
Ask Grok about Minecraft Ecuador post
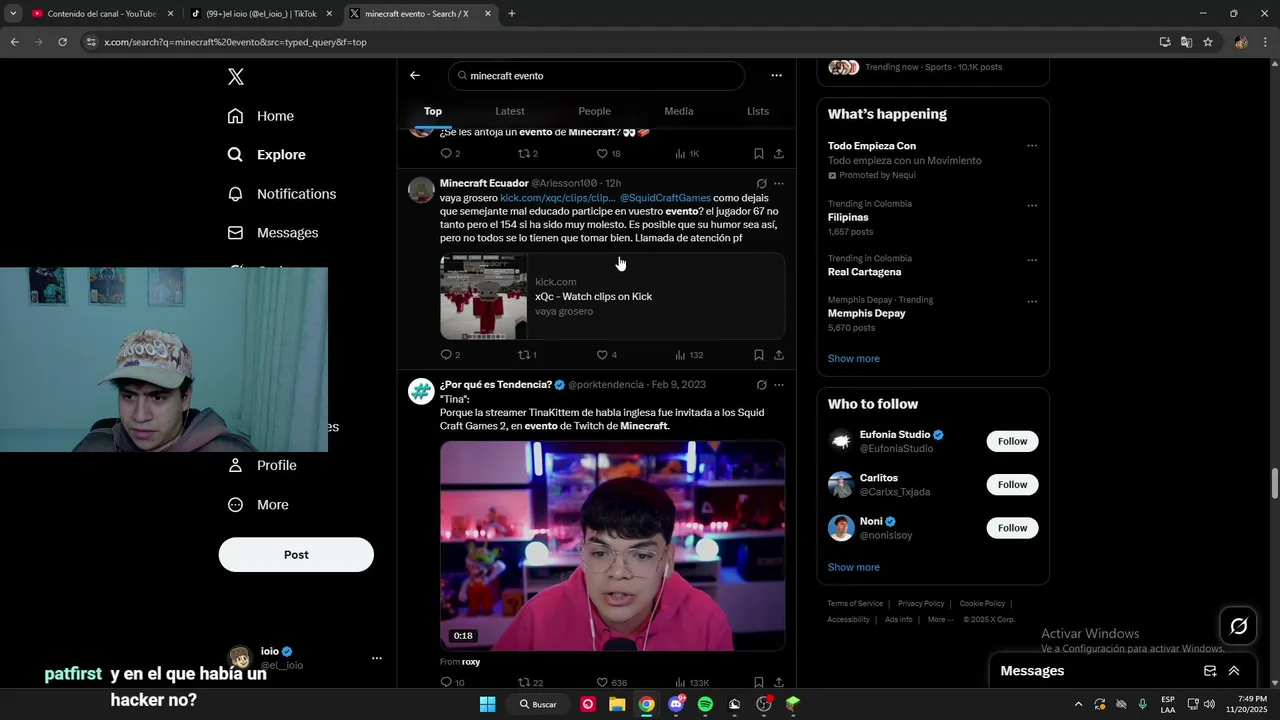[761, 184]
